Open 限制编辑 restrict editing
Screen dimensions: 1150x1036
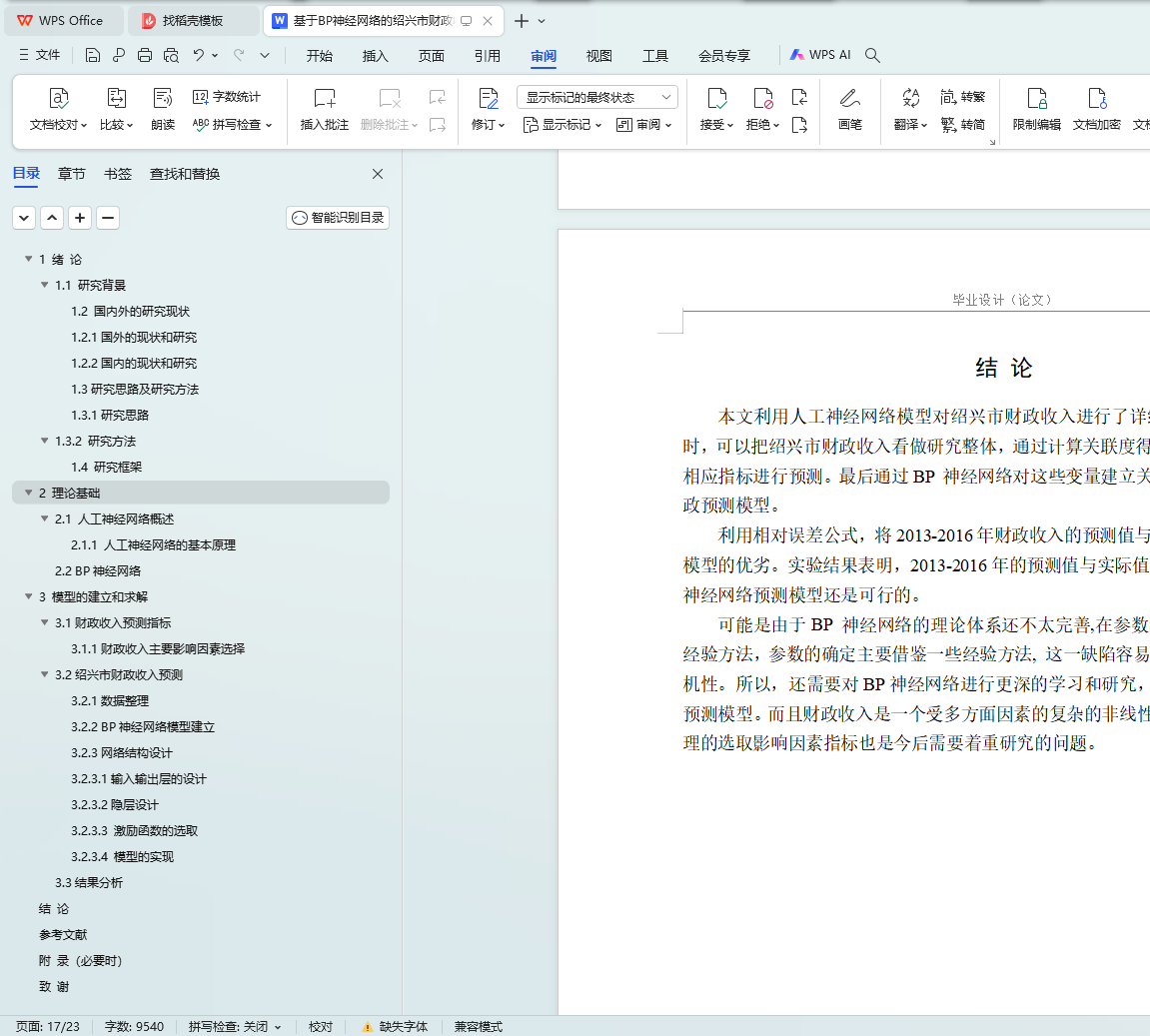click(x=1036, y=109)
